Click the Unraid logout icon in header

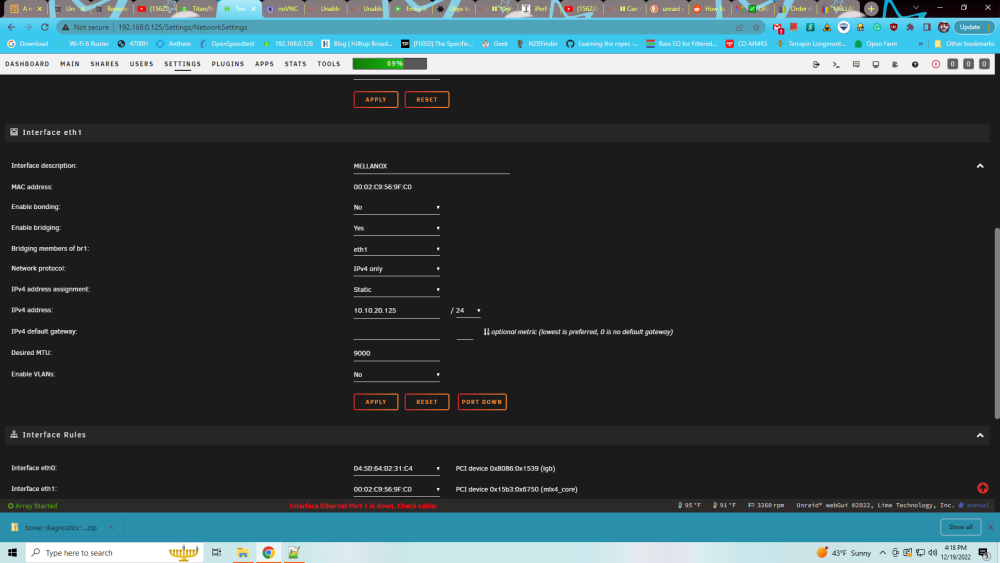coord(816,64)
